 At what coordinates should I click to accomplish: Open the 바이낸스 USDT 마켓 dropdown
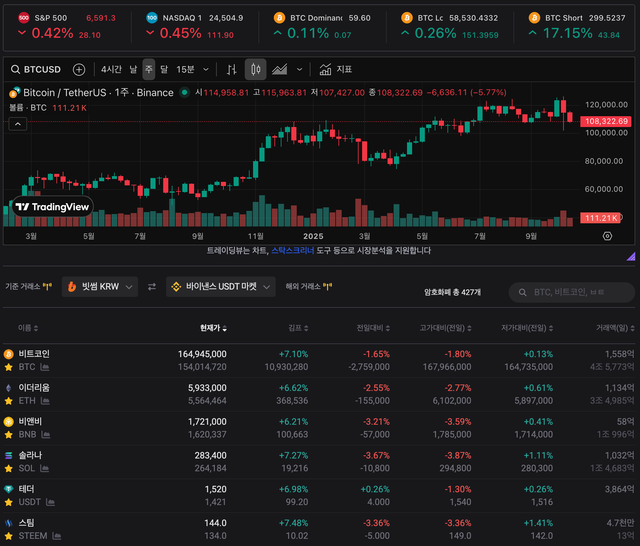[x=220, y=287]
